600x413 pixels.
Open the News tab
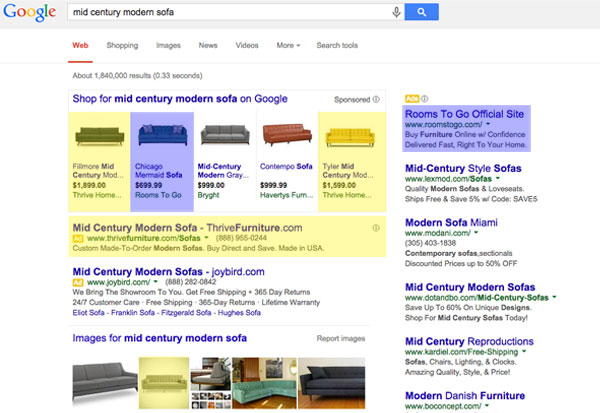pos(208,45)
